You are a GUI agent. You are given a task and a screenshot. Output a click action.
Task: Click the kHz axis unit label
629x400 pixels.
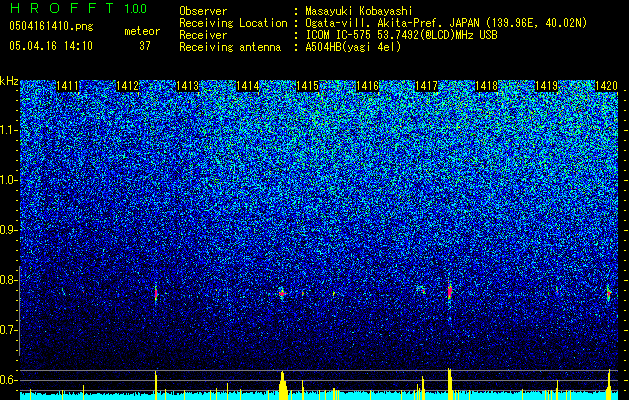coord(9,81)
